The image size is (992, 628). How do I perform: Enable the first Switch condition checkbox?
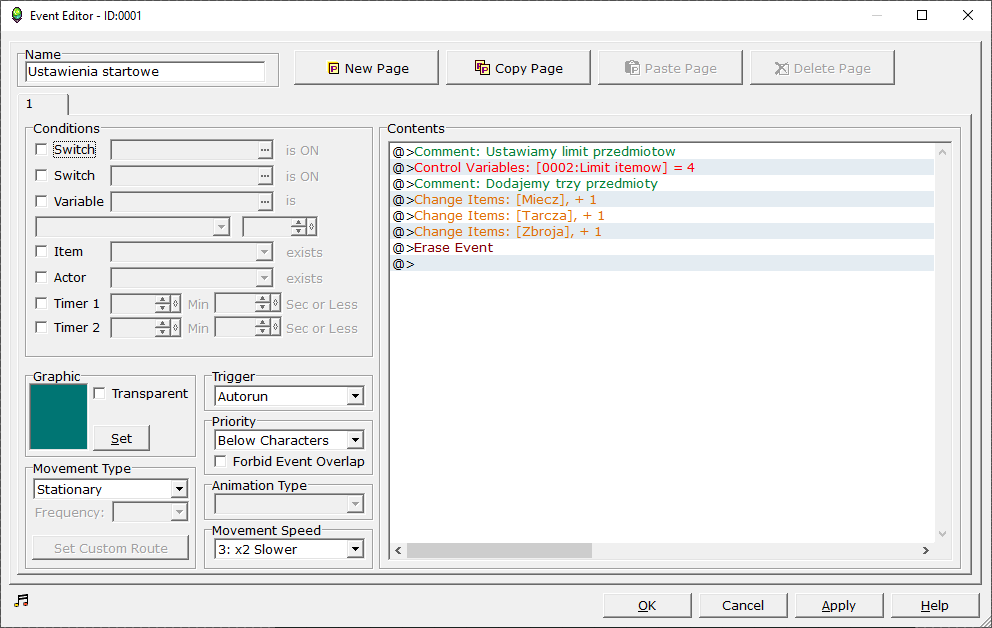pyautogui.click(x=41, y=149)
